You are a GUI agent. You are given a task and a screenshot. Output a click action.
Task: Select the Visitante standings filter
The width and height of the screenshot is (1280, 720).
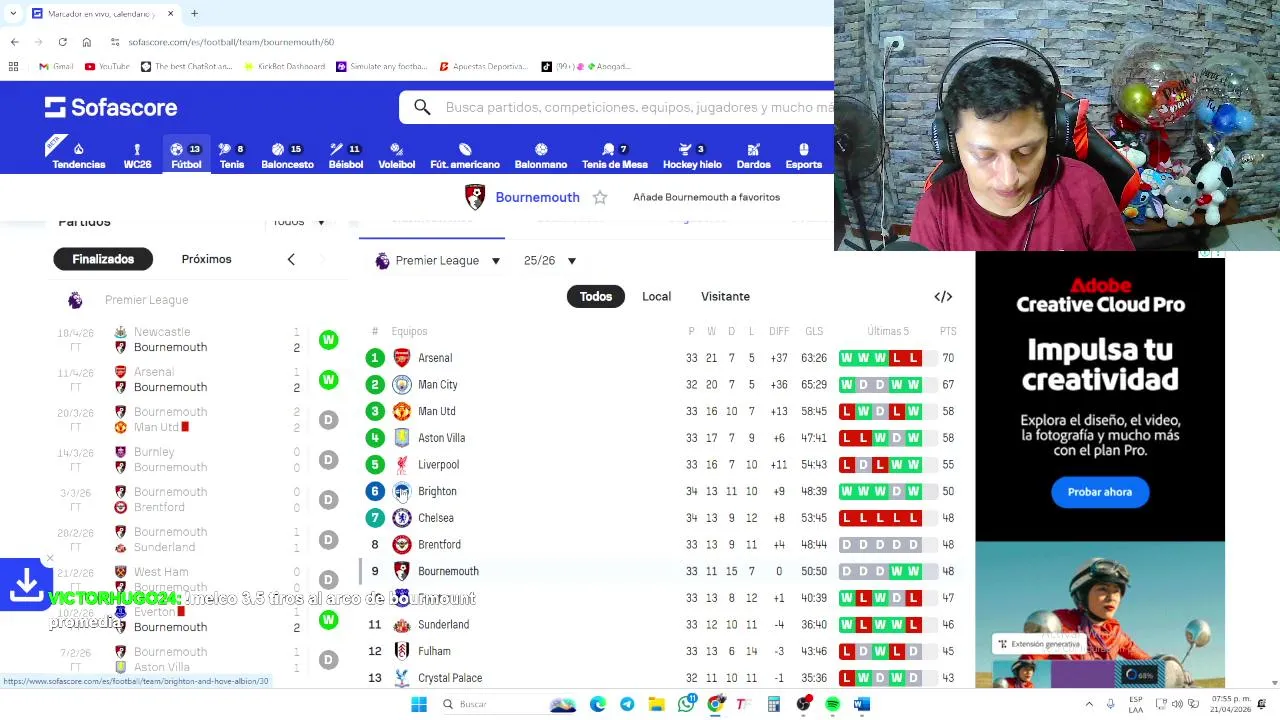pos(725,296)
